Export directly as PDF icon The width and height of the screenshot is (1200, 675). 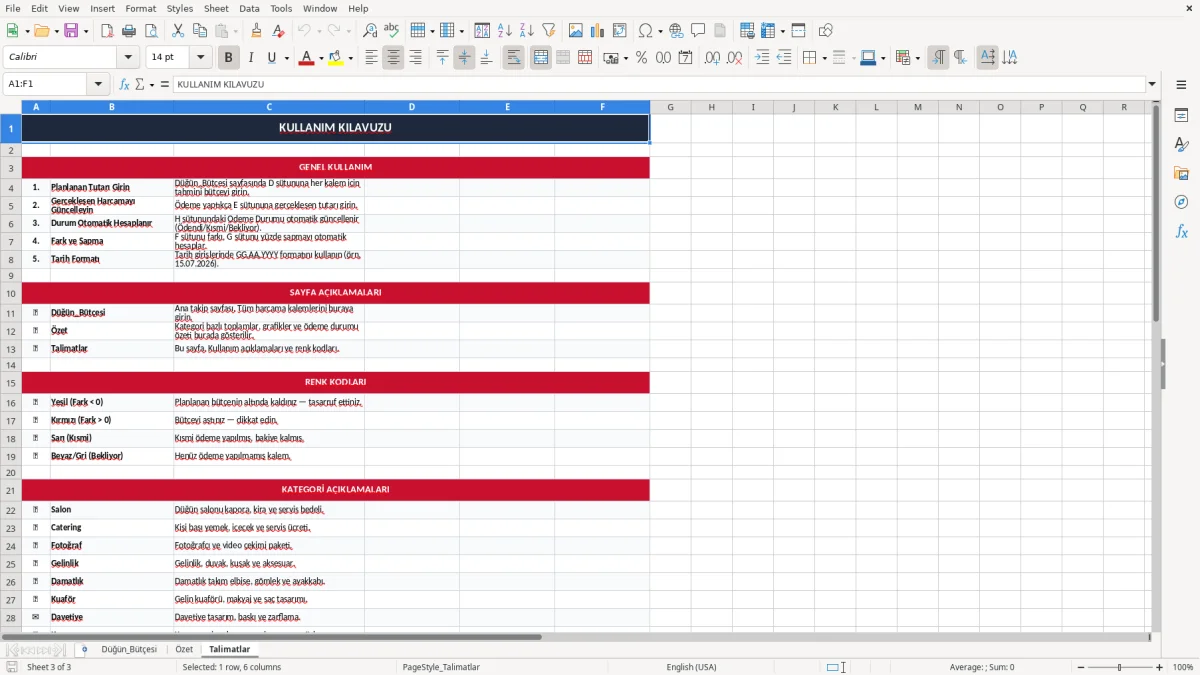point(107,31)
